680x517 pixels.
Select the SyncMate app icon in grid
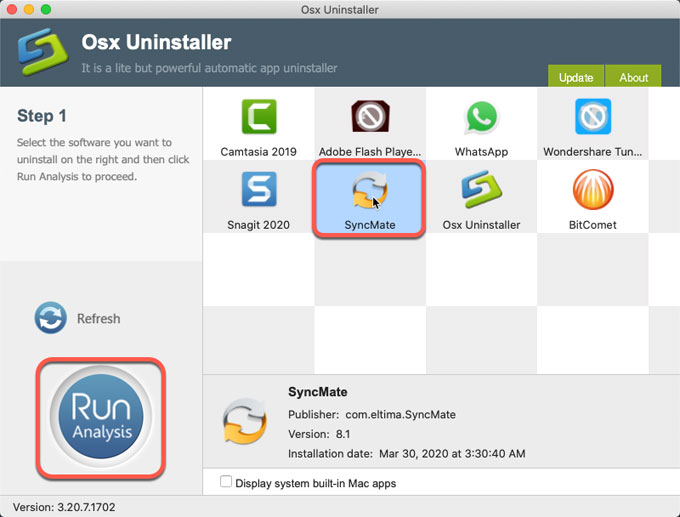pyautogui.click(x=370, y=190)
